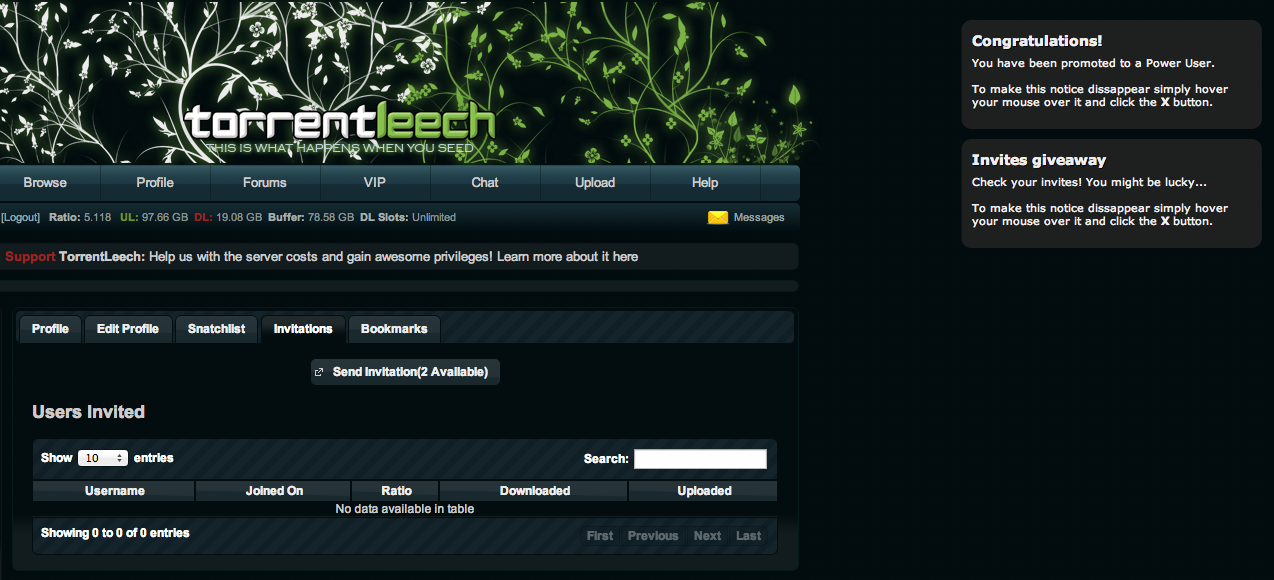Image resolution: width=1274 pixels, height=580 pixels.
Task: Click Send Invitation (2 Available) button
Action: click(x=405, y=372)
